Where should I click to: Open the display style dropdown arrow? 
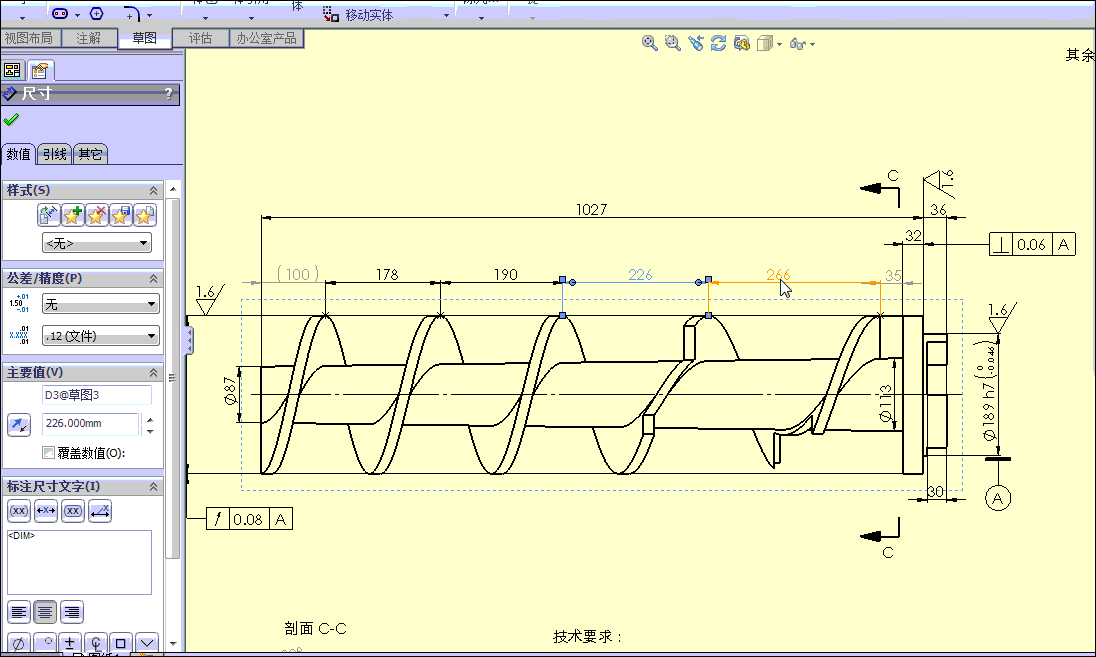pos(779,44)
